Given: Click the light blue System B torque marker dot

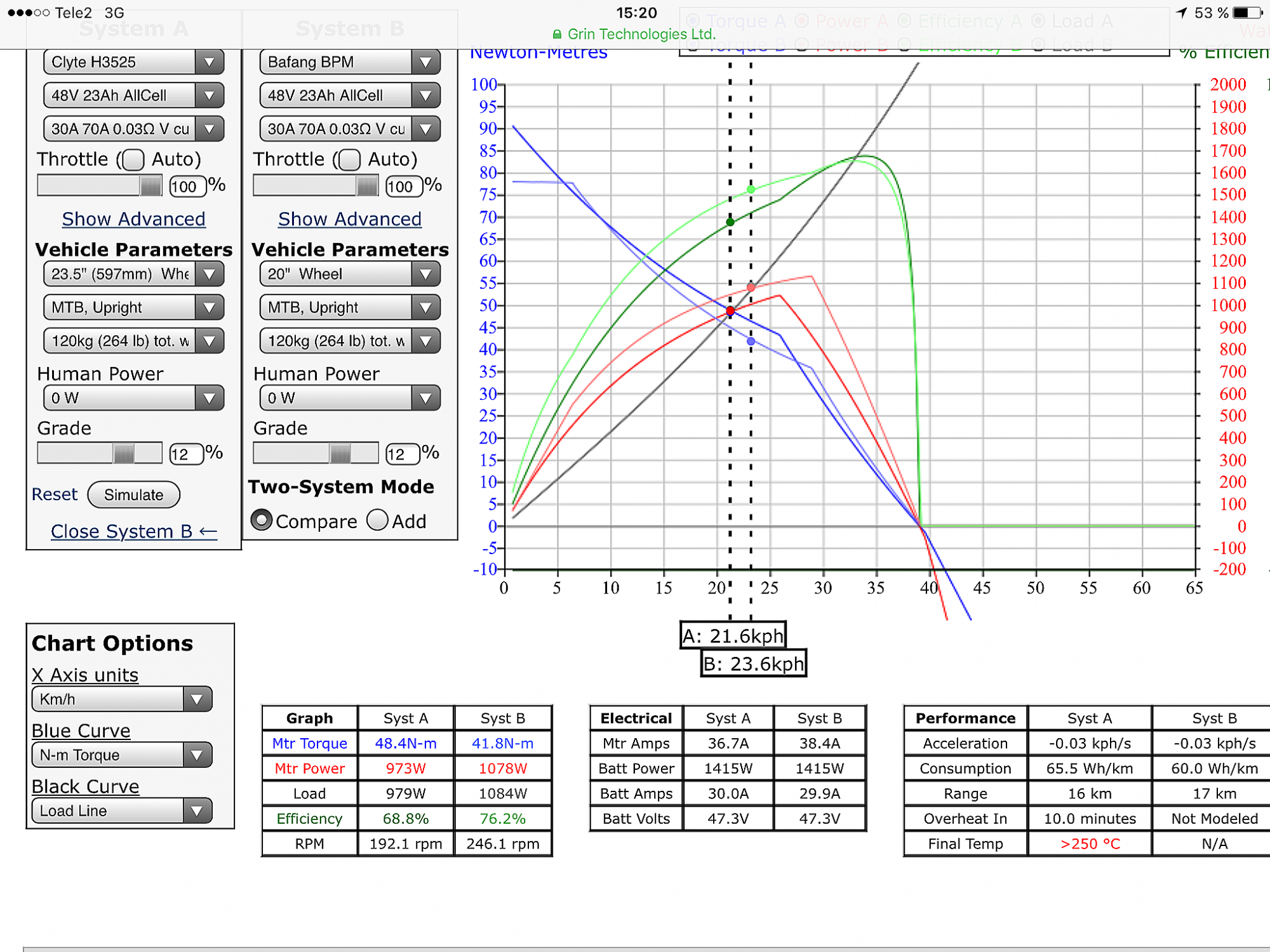Looking at the screenshot, I should [751, 341].
